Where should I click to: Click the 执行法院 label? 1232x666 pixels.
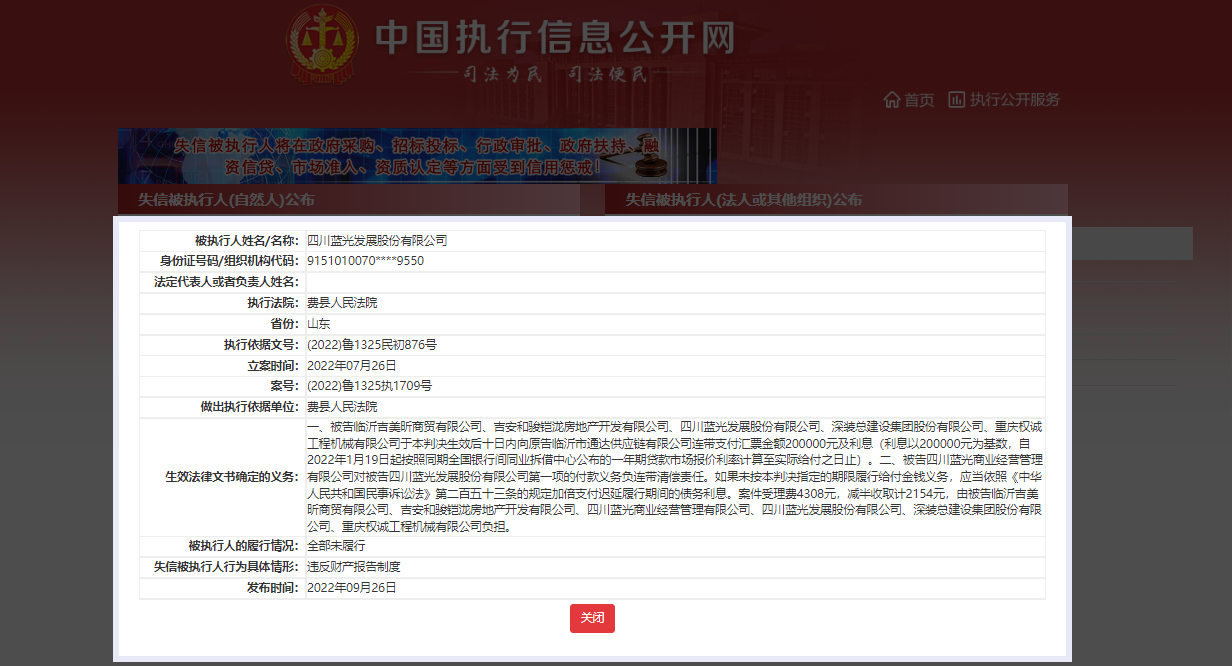274,302
